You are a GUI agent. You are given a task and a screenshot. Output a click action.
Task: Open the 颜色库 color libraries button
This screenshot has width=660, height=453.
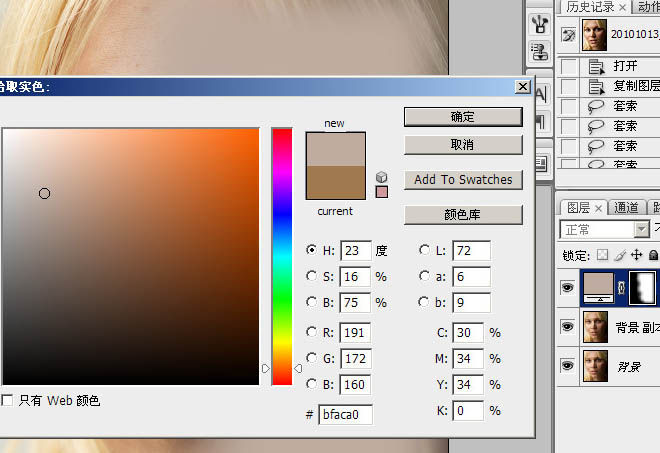click(x=463, y=214)
